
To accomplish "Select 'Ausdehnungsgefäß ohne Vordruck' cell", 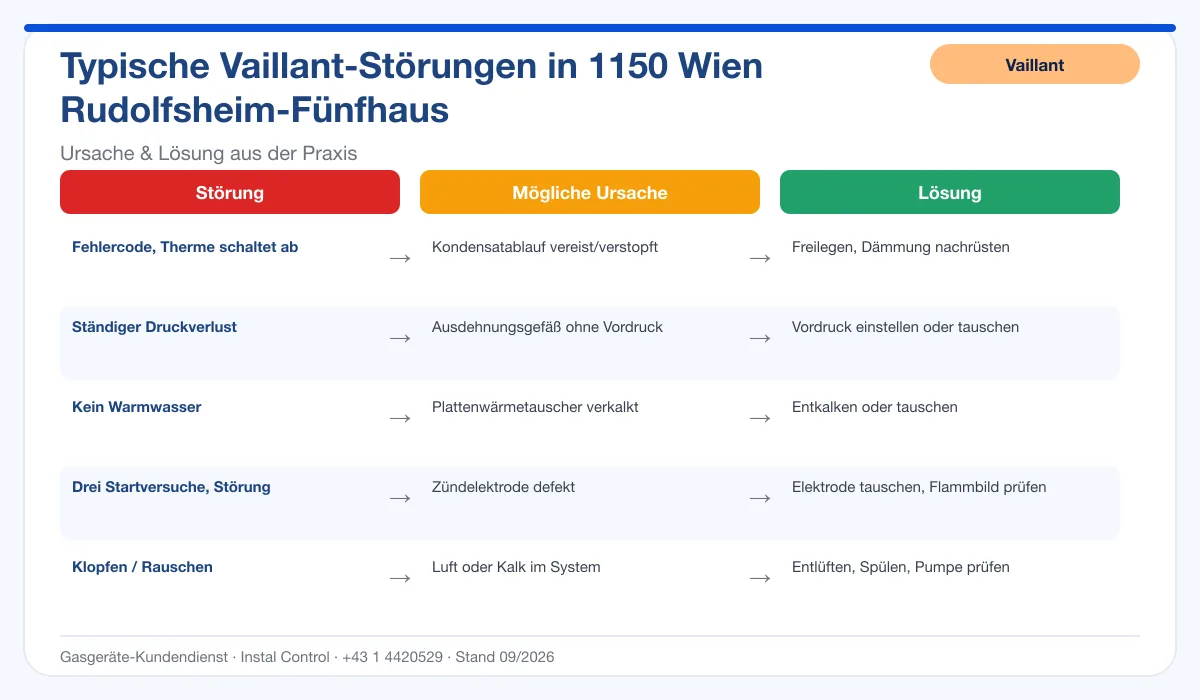I will pos(547,327).
